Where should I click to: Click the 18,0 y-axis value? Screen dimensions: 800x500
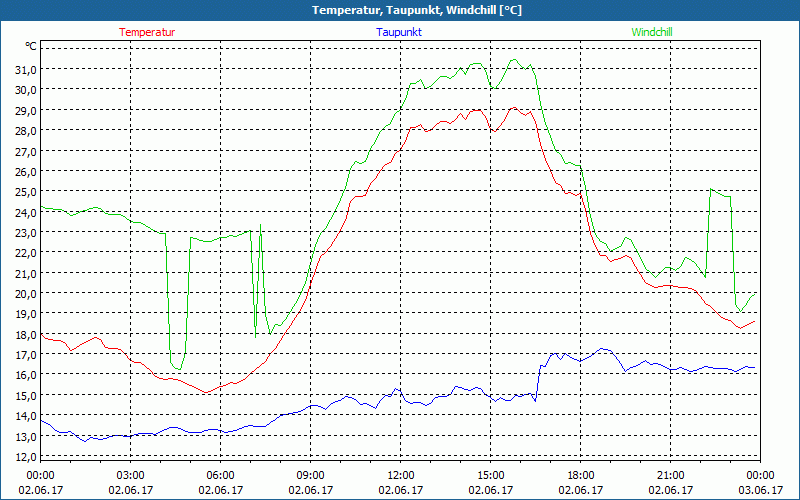[x=26, y=335]
